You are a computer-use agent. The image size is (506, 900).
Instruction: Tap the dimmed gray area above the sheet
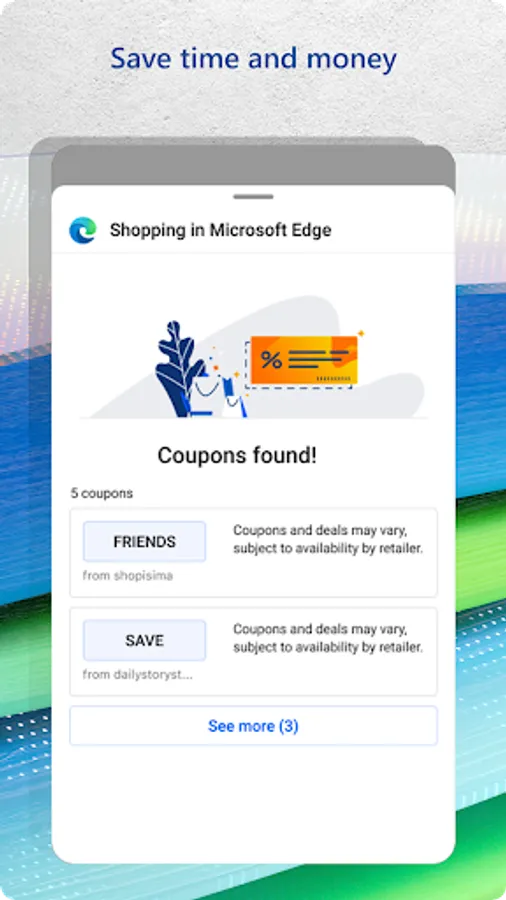(253, 165)
